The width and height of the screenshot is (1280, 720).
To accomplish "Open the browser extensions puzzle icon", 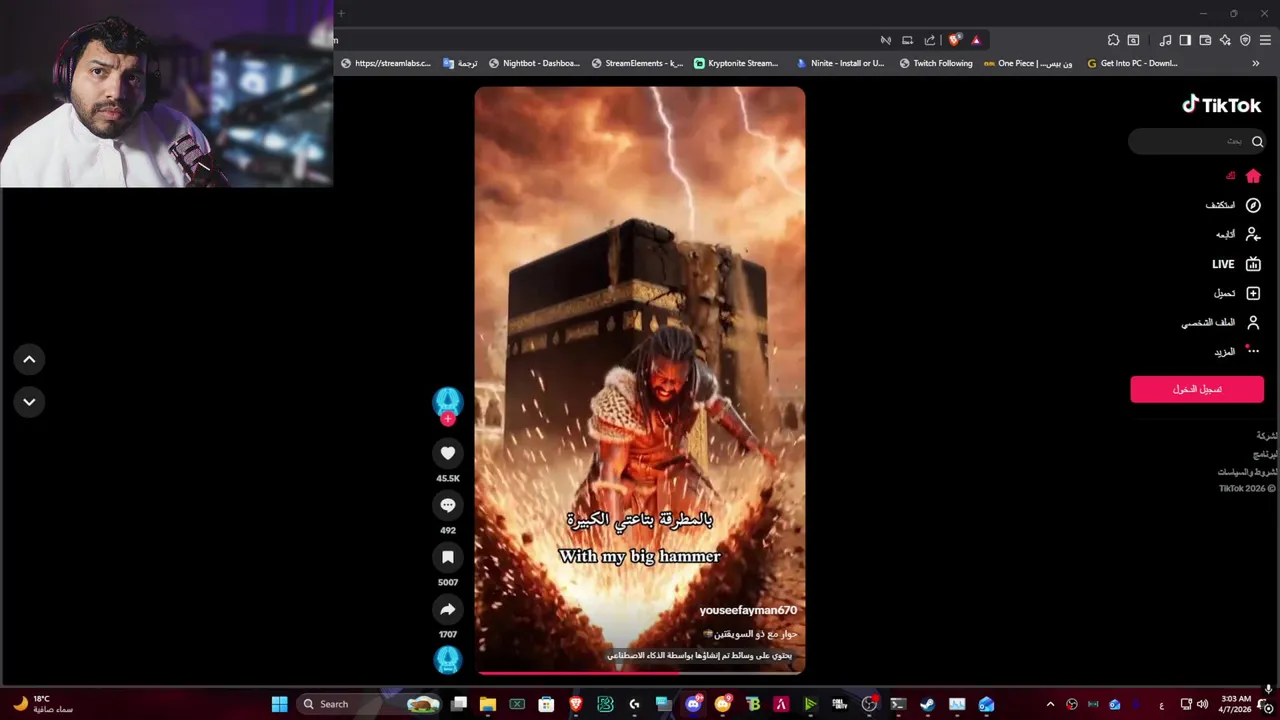I will (1113, 40).
